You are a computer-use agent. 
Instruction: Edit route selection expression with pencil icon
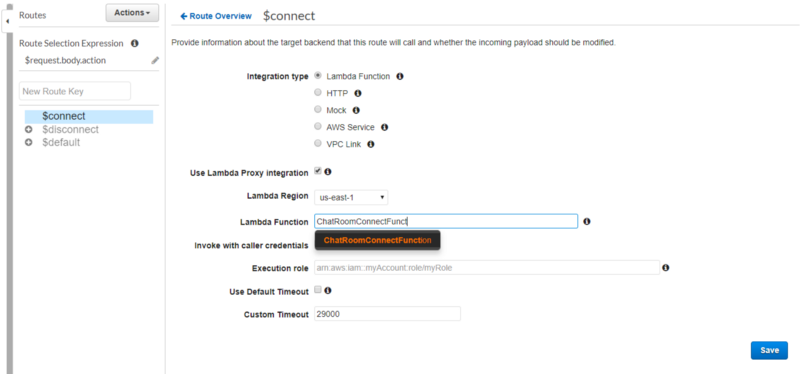coord(155,60)
